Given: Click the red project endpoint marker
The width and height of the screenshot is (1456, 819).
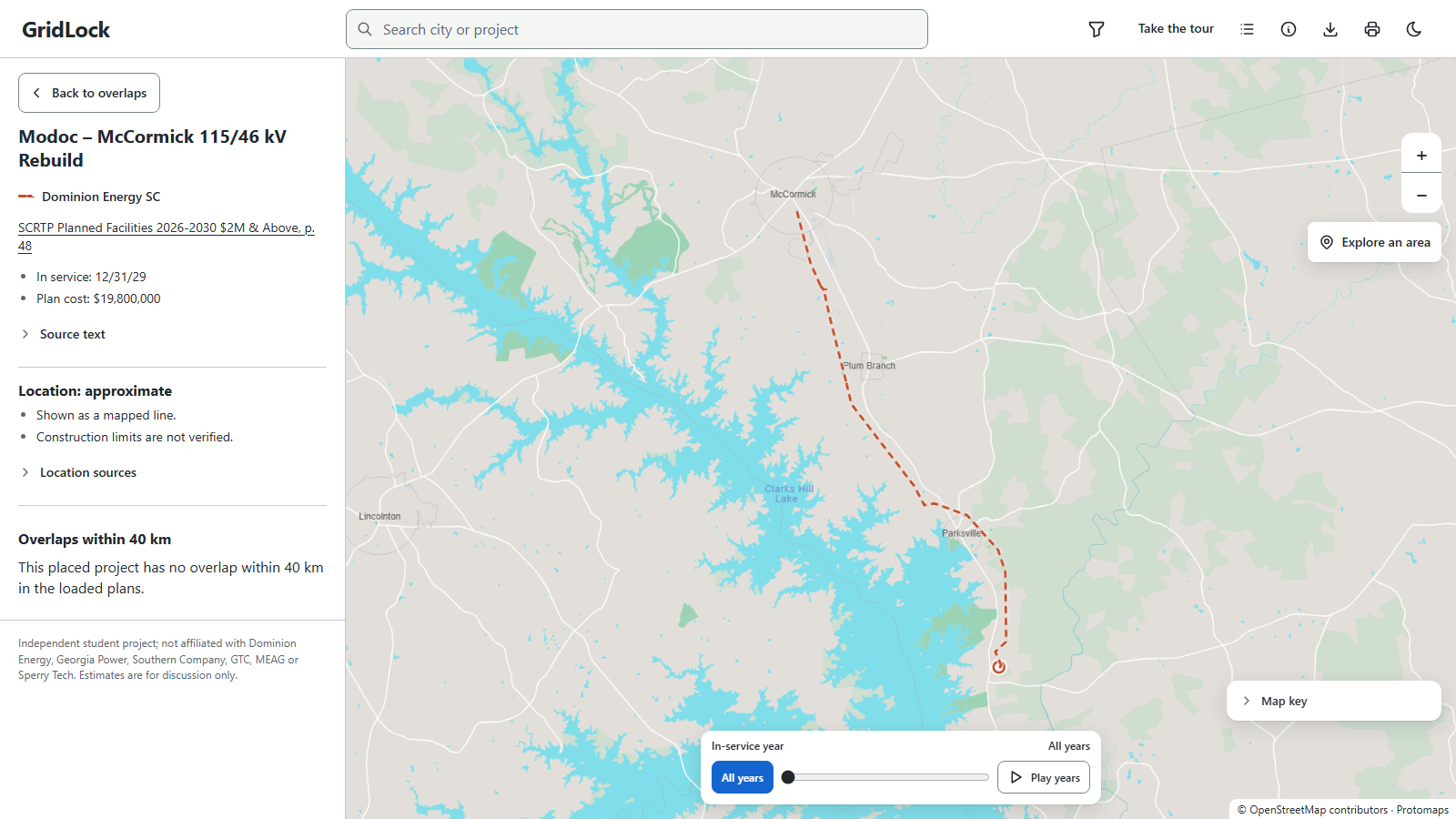Looking at the screenshot, I should coord(999,667).
